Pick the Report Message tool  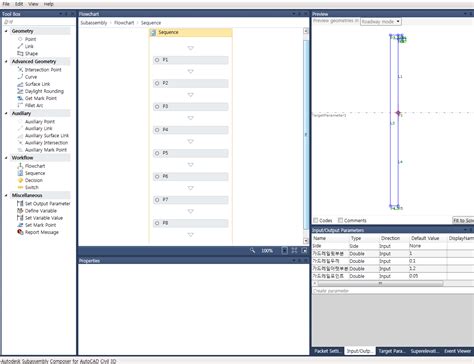click(x=42, y=232)
